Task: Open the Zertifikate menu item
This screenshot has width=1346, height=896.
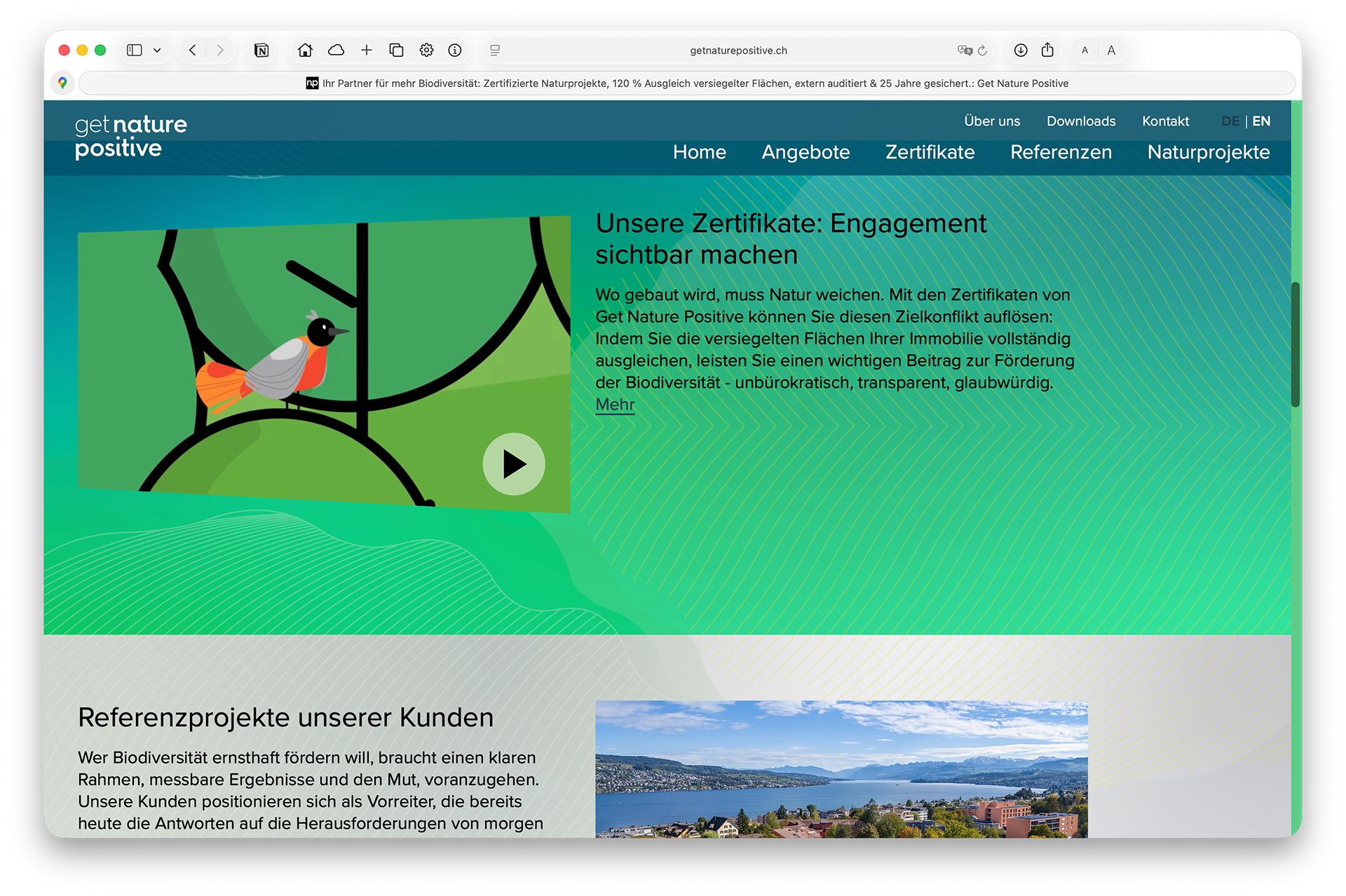Action: [x=930, y=152]
